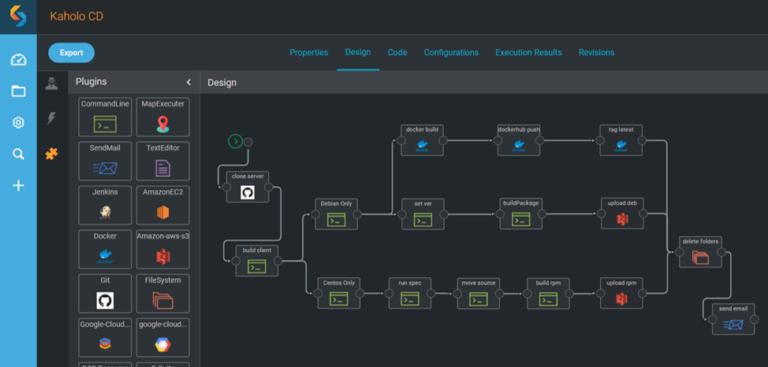Select the Debian Only node

coord(336,214)
